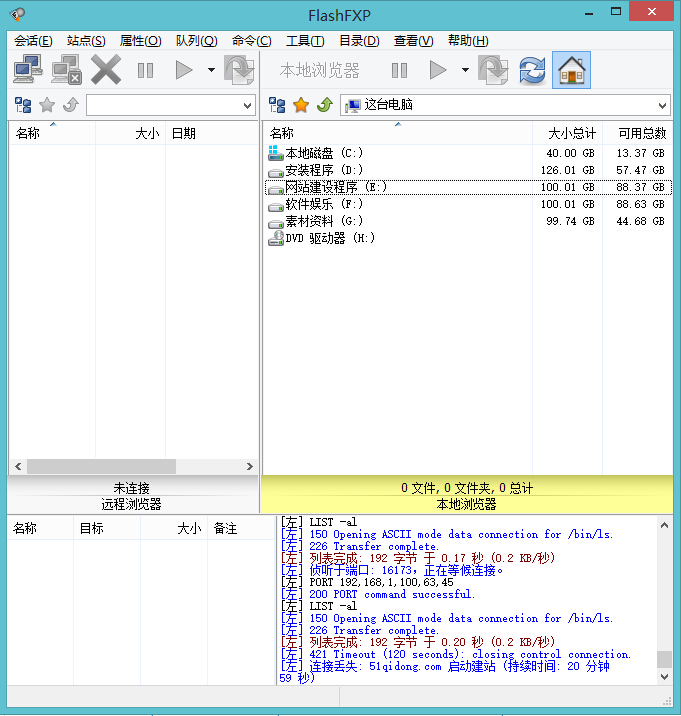Expand the remote path combo box
The image size is (681, 716).
248,105
